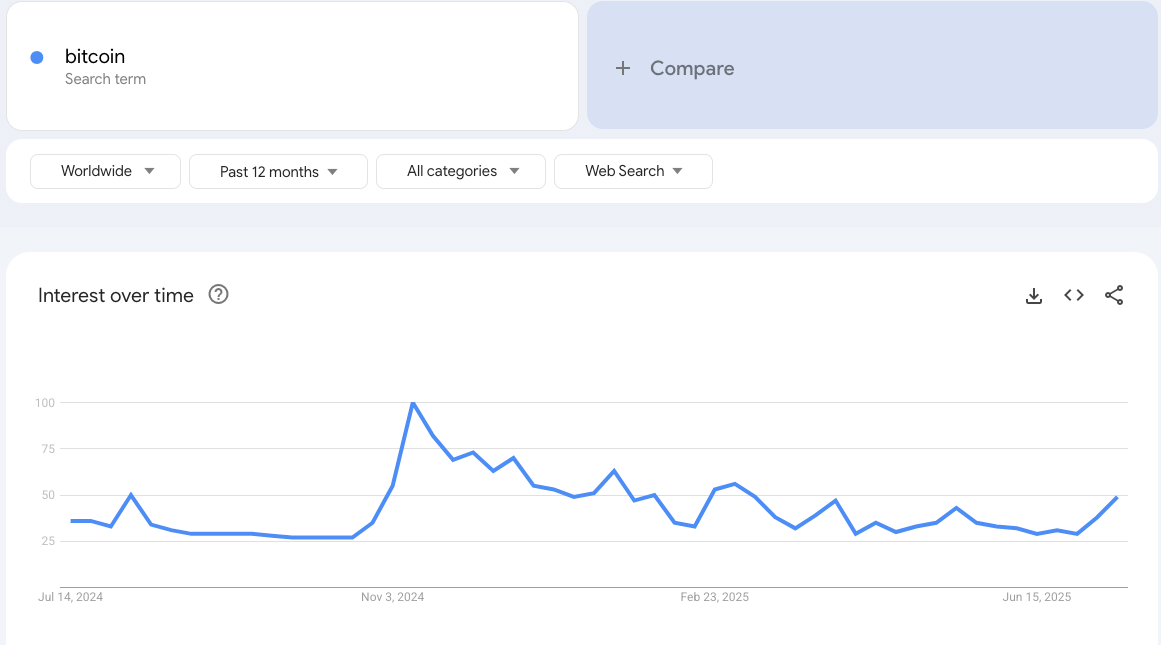Open the embed code icon
1161x645 pixels.
[1074, 295]
